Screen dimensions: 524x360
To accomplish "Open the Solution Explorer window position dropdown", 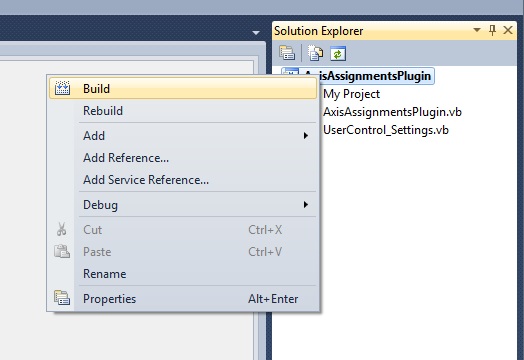I will click(x=477, y=30).
